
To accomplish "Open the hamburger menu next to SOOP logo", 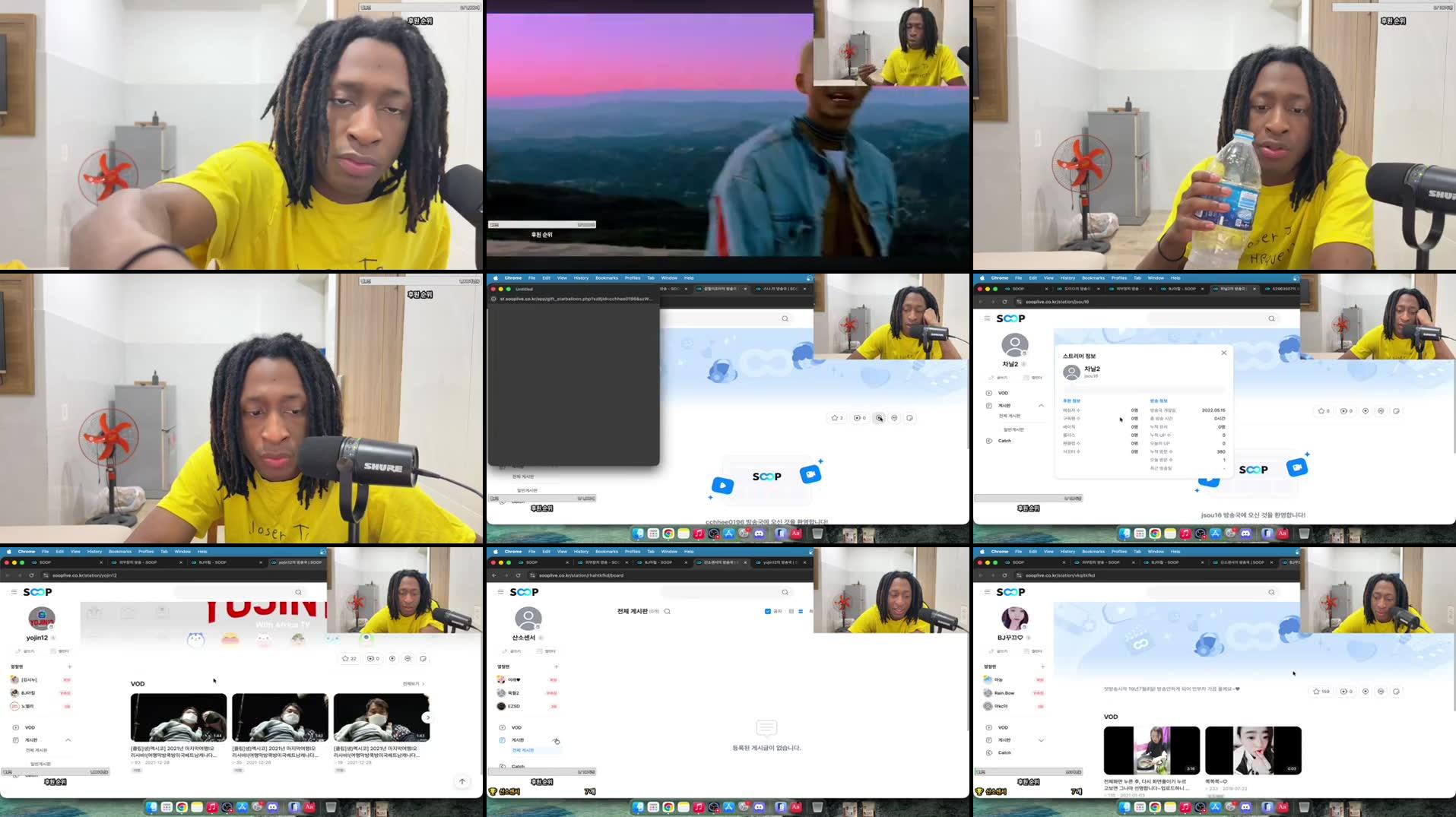I will (13, 592).
